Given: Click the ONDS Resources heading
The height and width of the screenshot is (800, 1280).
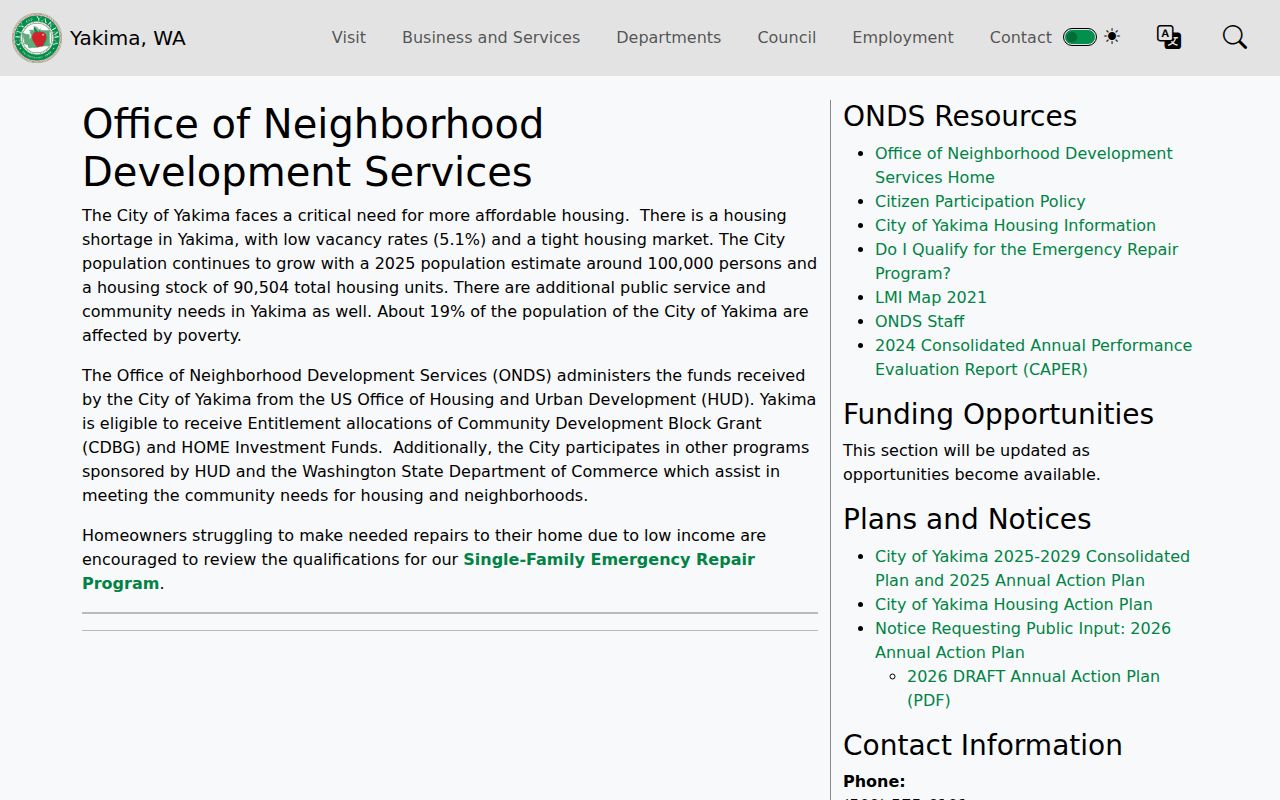Looking at the screenshot, I should point(960,116).
